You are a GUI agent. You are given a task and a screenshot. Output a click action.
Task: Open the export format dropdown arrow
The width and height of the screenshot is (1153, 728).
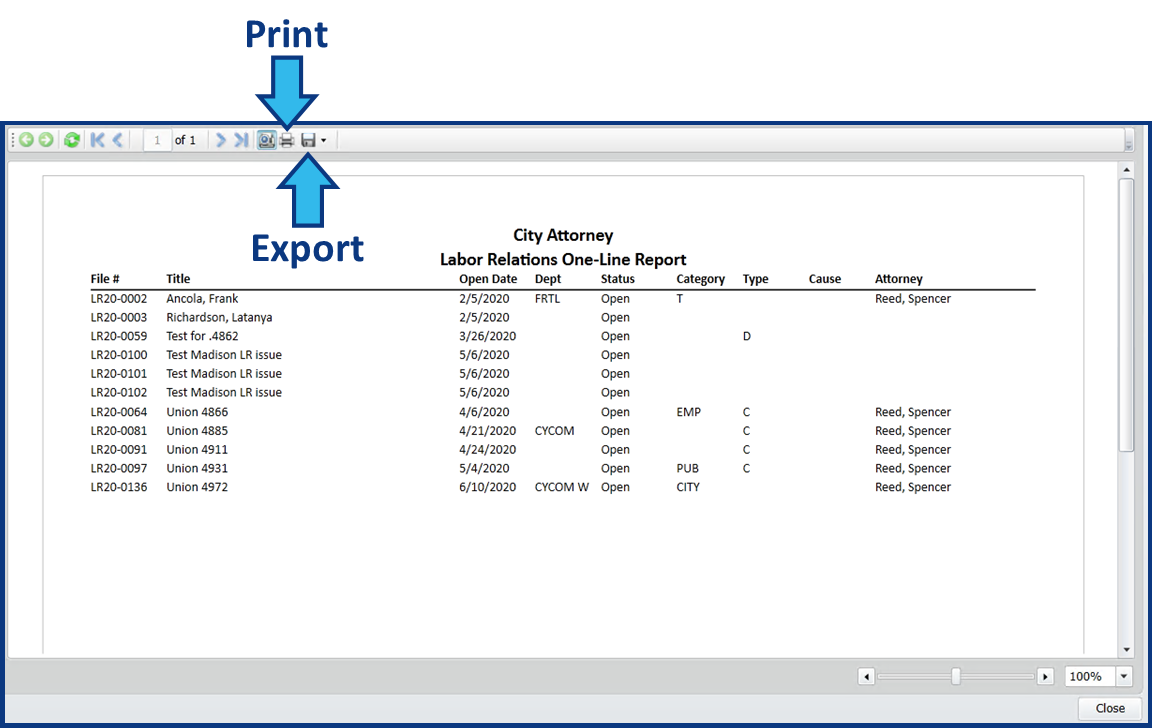coord(324,140)
